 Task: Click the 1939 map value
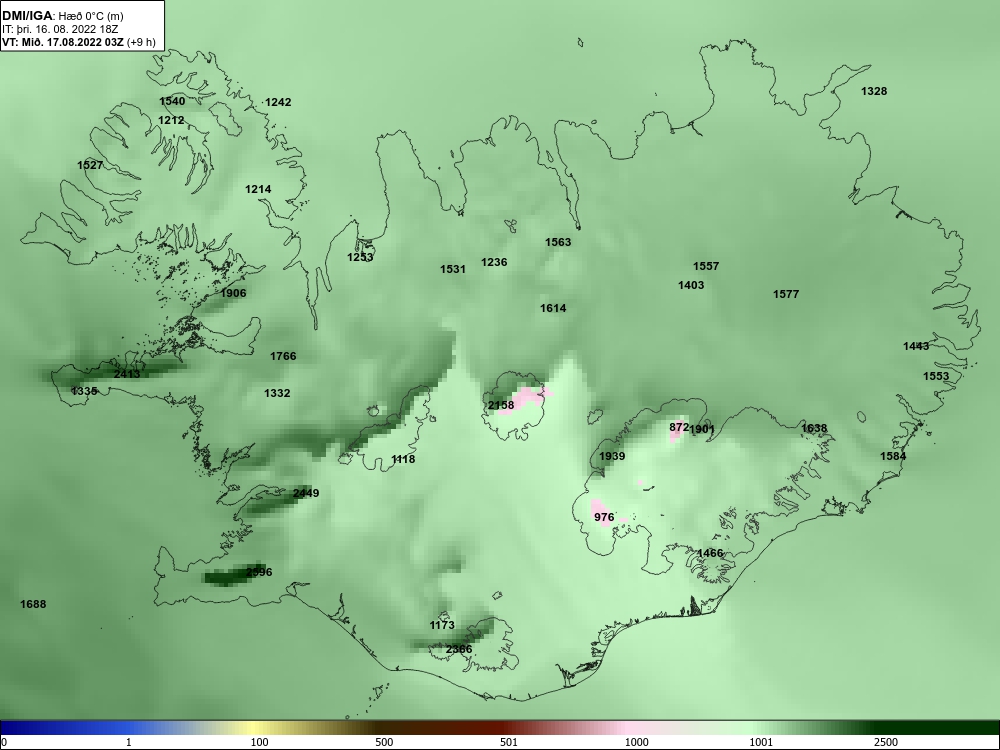point(612,456)
